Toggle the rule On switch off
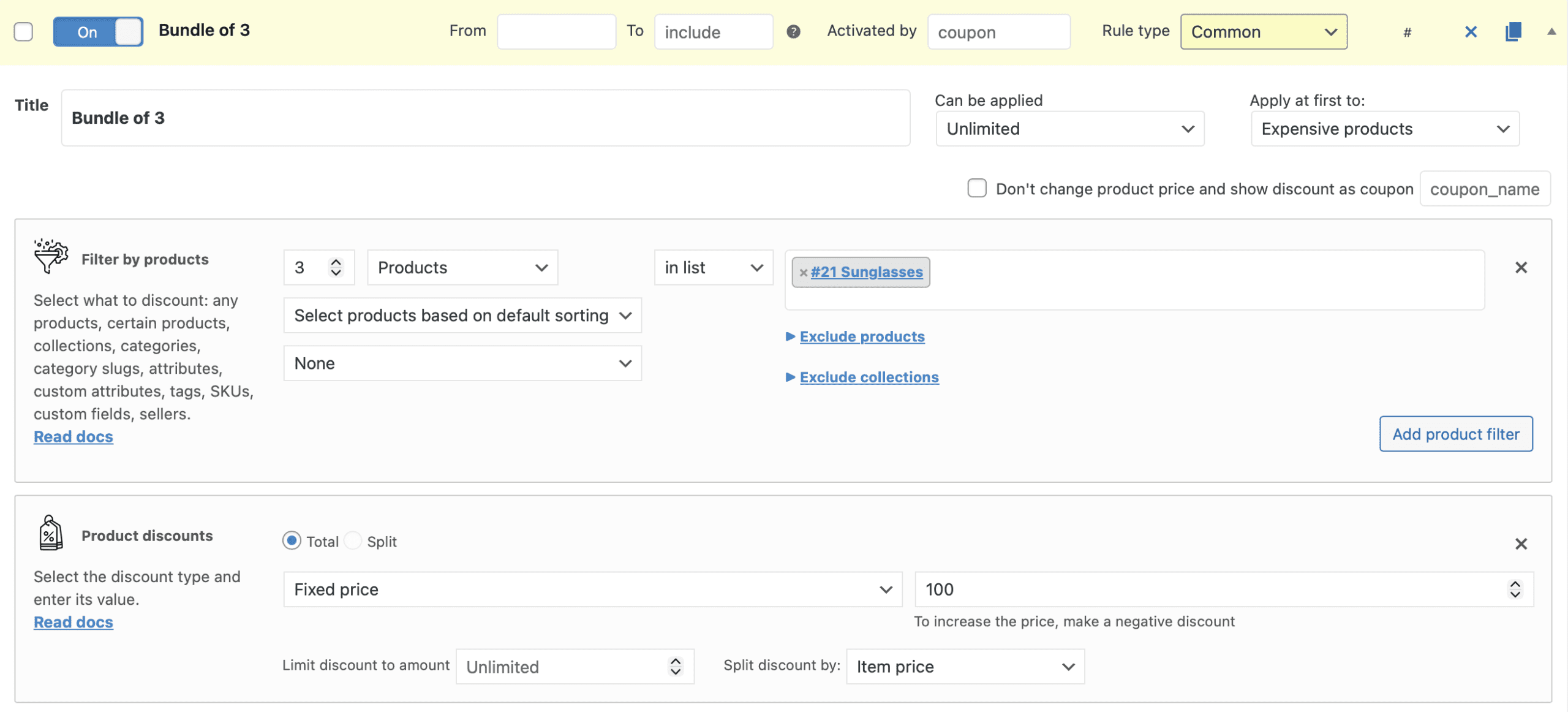This screenshot has width=1568, height=712. 98,32
